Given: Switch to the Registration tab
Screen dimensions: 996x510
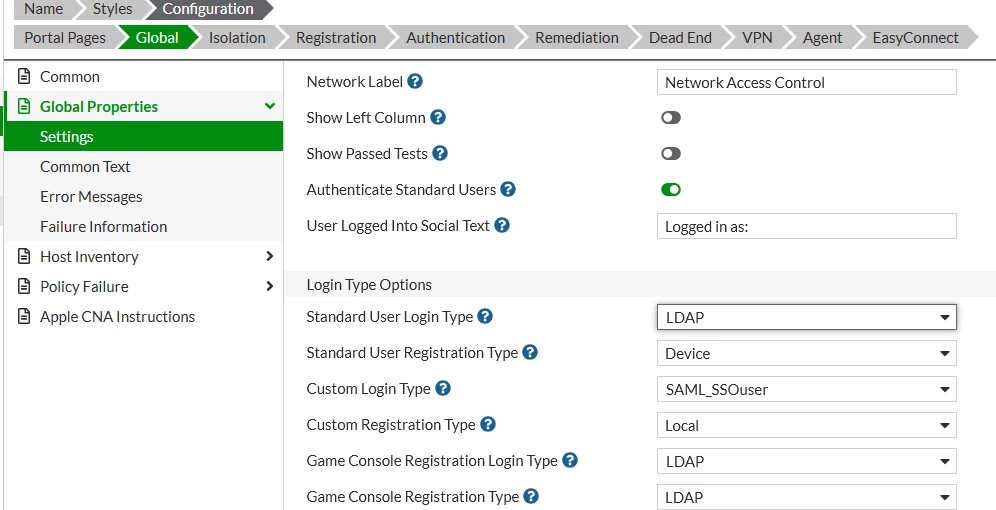Looking at the screenshot, I should tap(335, 37).
